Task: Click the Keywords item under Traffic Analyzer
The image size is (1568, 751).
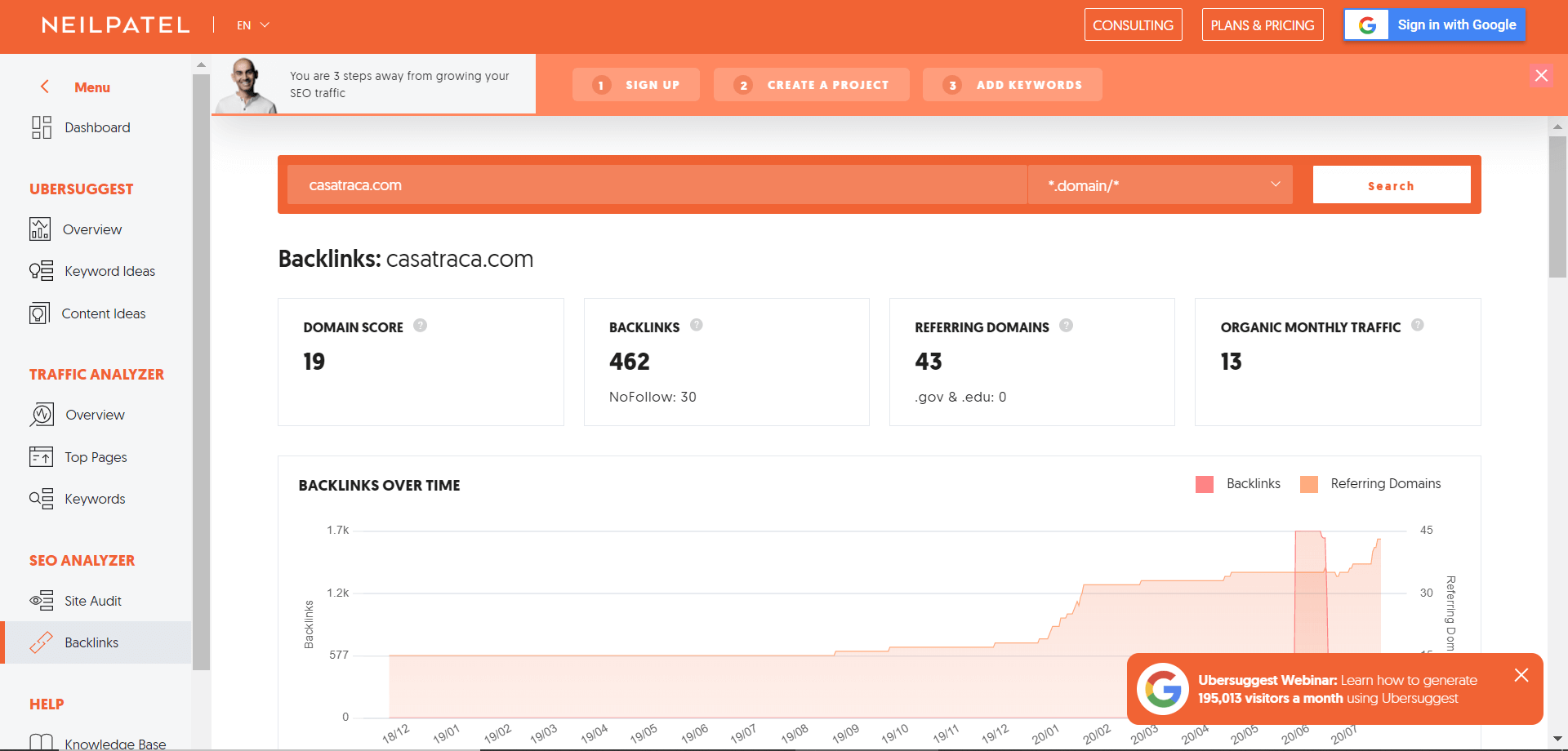Action: 96,499
